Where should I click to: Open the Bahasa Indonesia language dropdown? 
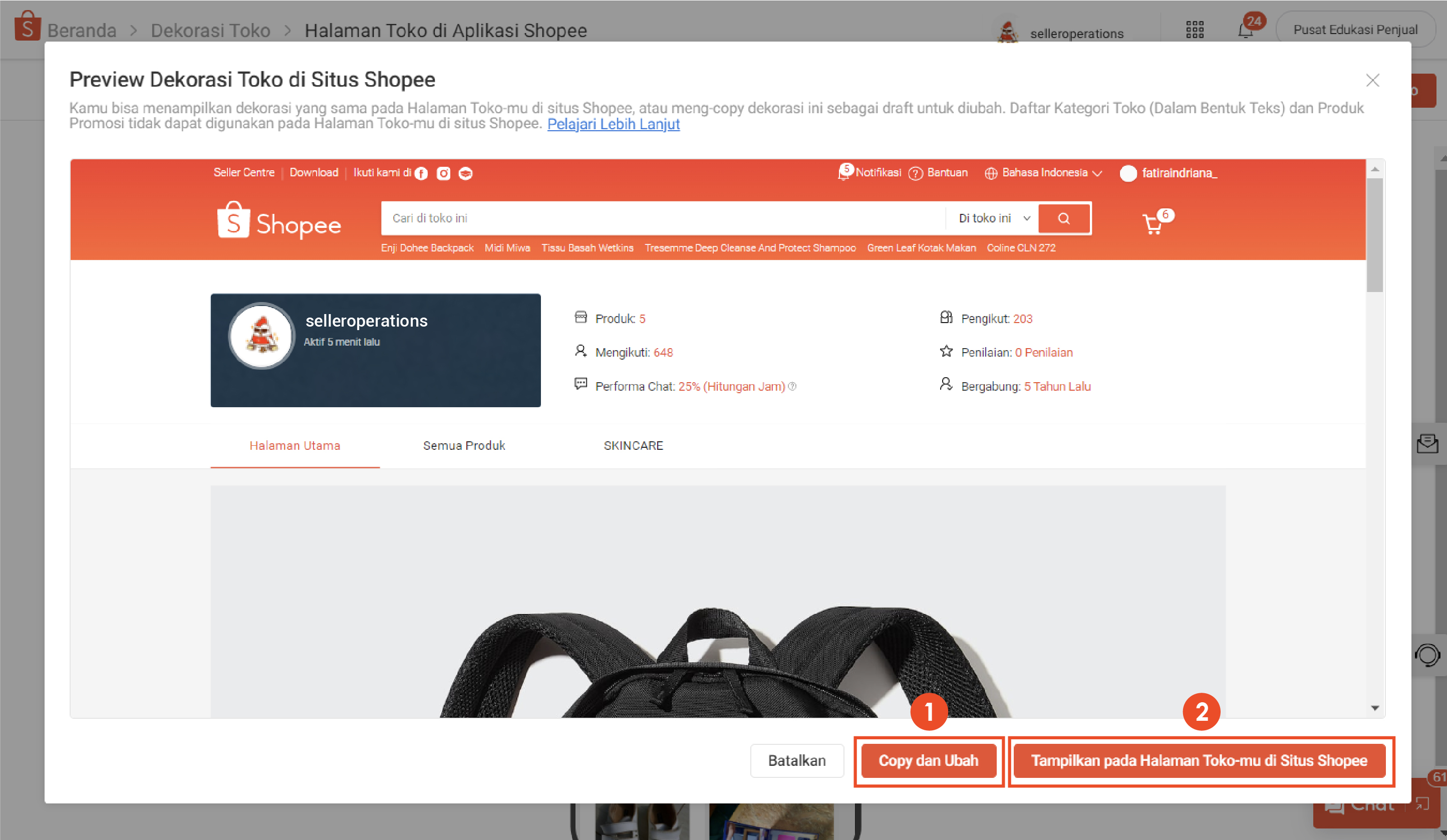point(1043,173)
